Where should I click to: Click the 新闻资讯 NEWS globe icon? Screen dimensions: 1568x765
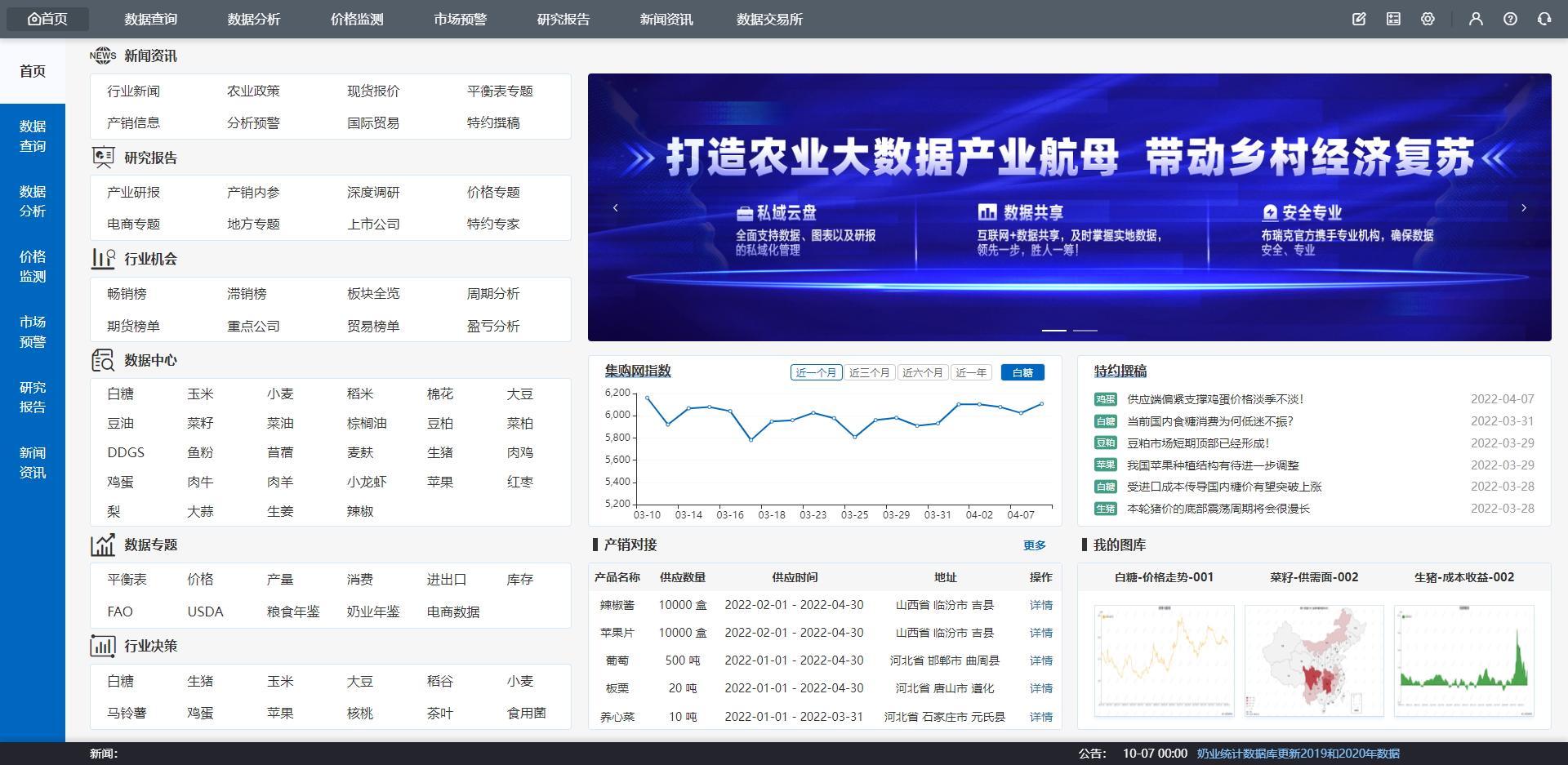(x=103, y=56)
